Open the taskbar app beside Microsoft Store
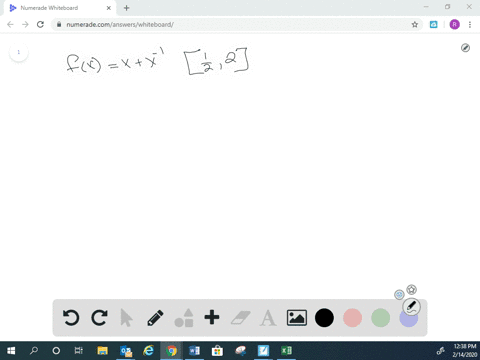The image size is (480, 360). click(x=240, y=350)
